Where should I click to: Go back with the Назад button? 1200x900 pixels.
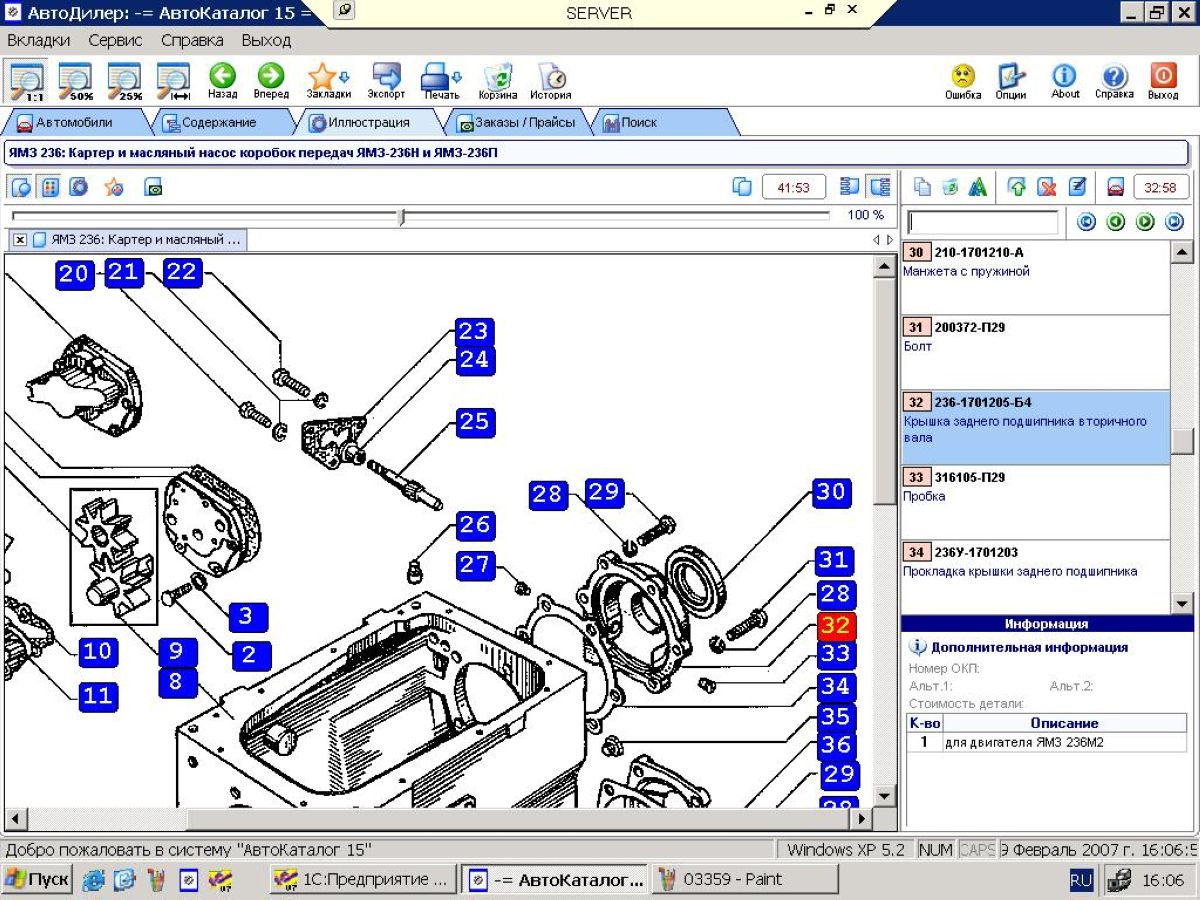coord(222,80)
